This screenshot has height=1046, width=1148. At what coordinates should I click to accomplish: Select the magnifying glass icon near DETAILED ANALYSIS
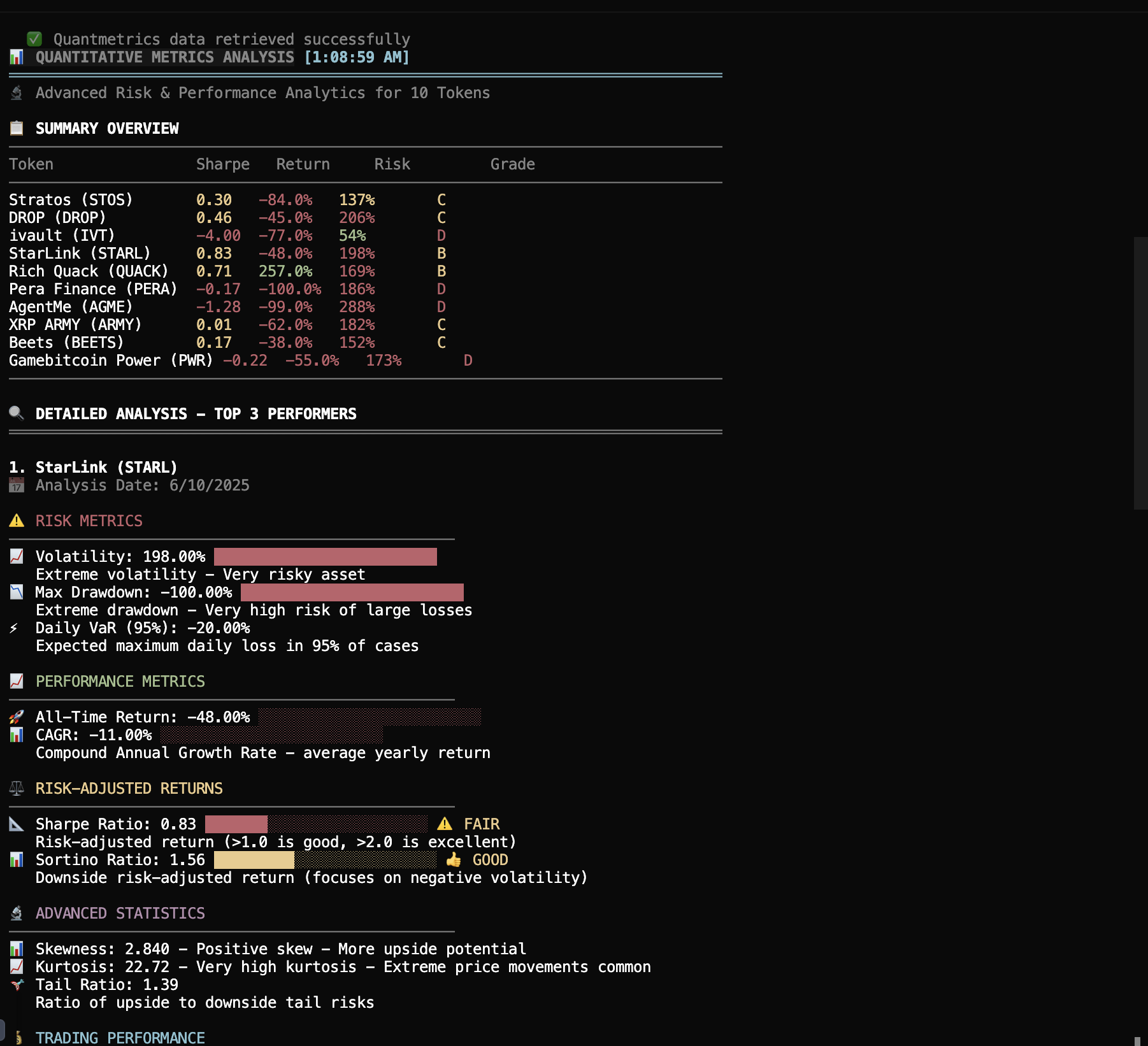point(15,413)
